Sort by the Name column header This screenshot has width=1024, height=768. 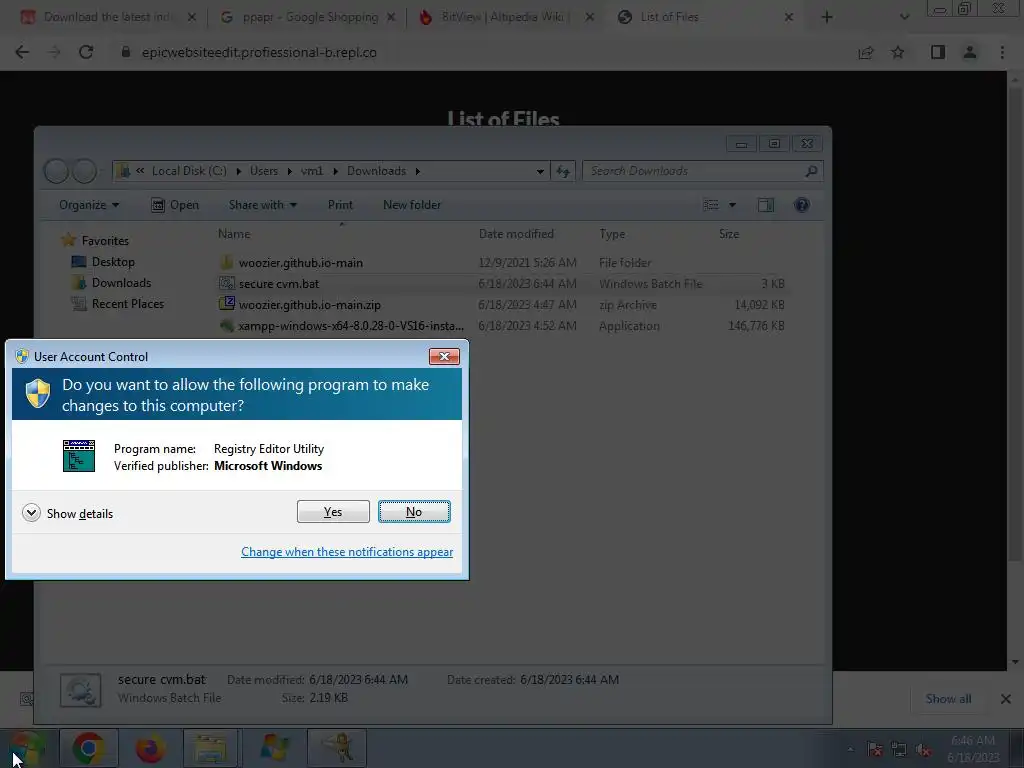[x=234, y=233]
